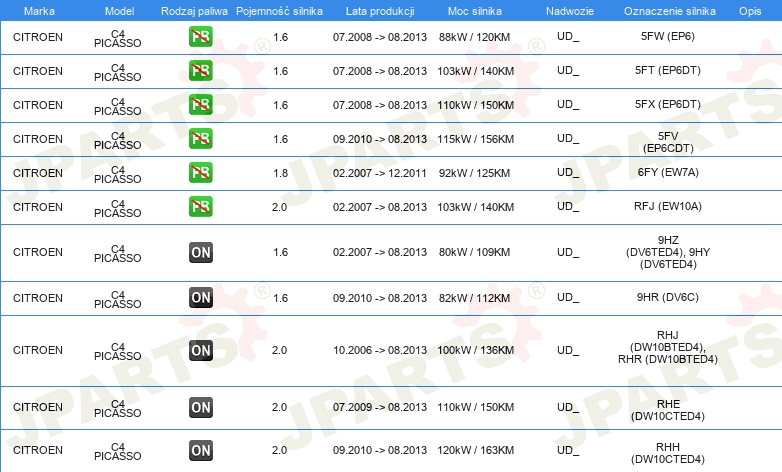The height and width of the screenshot is (472, 782).
Task: Select engine code RHH (DW10CTED4)
Action: point(668,453)
